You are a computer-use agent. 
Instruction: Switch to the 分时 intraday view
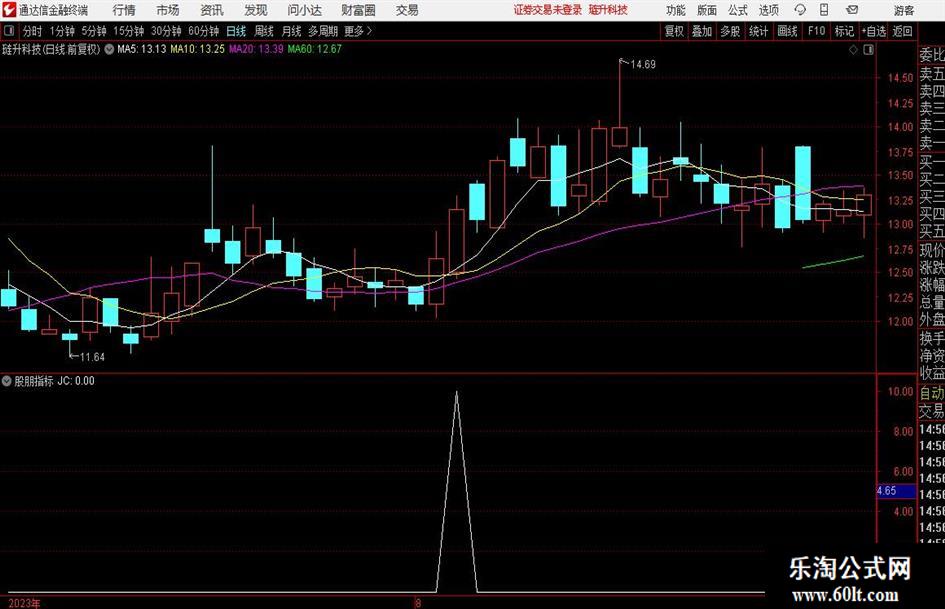pyautogui.click(x=33, y=31)
